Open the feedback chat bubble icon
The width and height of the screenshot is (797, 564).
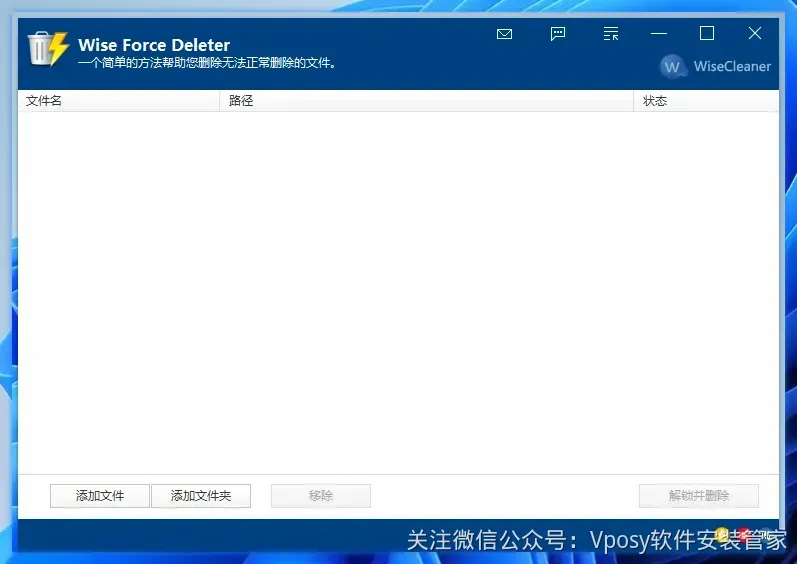(558, 34)
